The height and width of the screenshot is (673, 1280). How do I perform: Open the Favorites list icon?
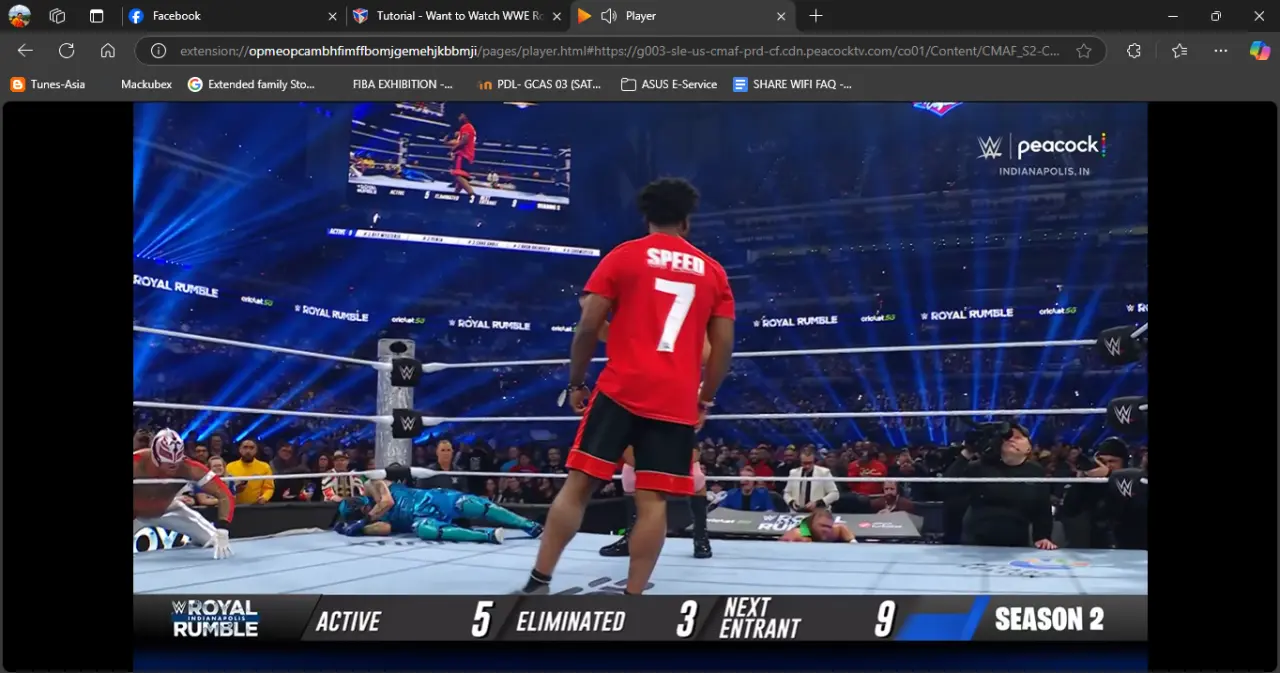point(1180,50)
